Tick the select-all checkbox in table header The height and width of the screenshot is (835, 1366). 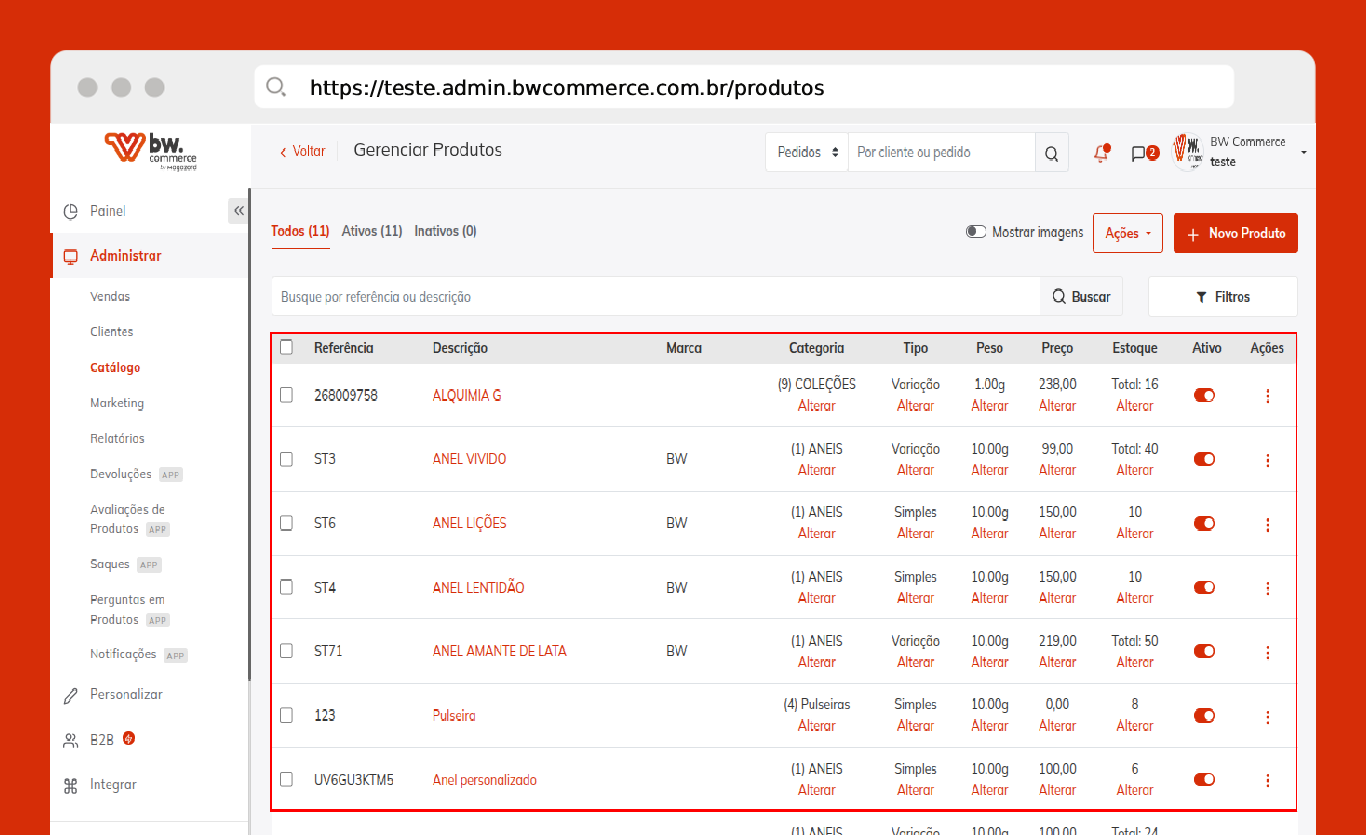[287, 347]
